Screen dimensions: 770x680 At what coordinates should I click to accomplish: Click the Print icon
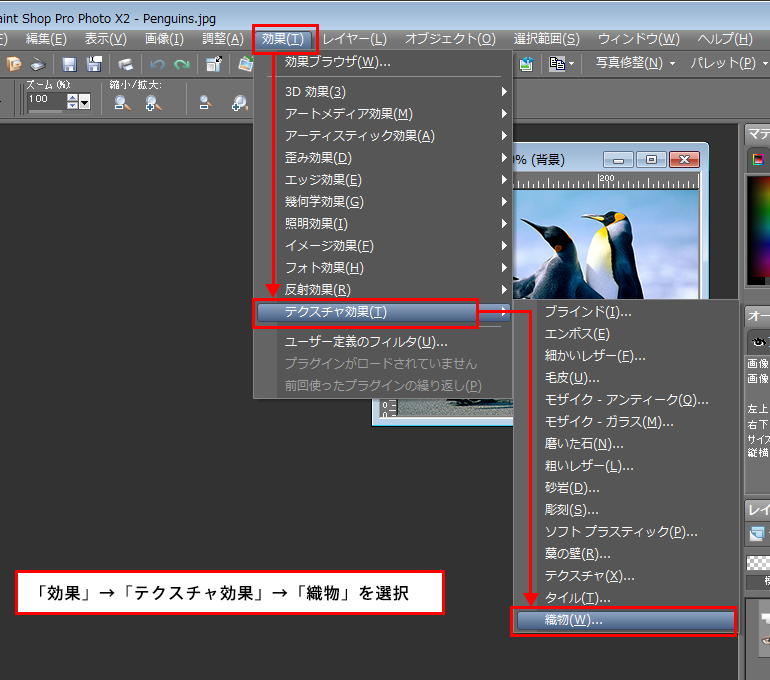[126, 64]
